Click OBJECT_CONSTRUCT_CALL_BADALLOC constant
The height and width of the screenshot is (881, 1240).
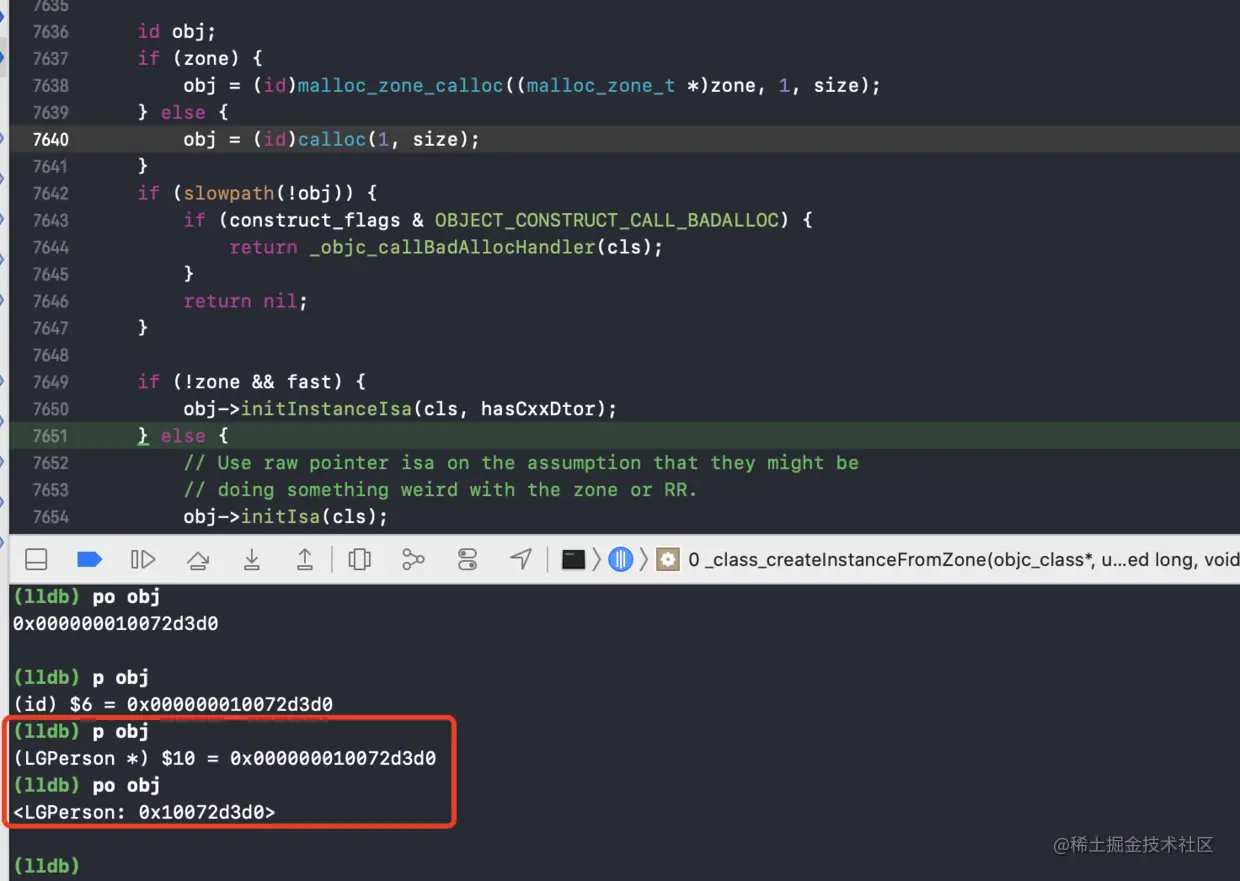tap(606, 220)
